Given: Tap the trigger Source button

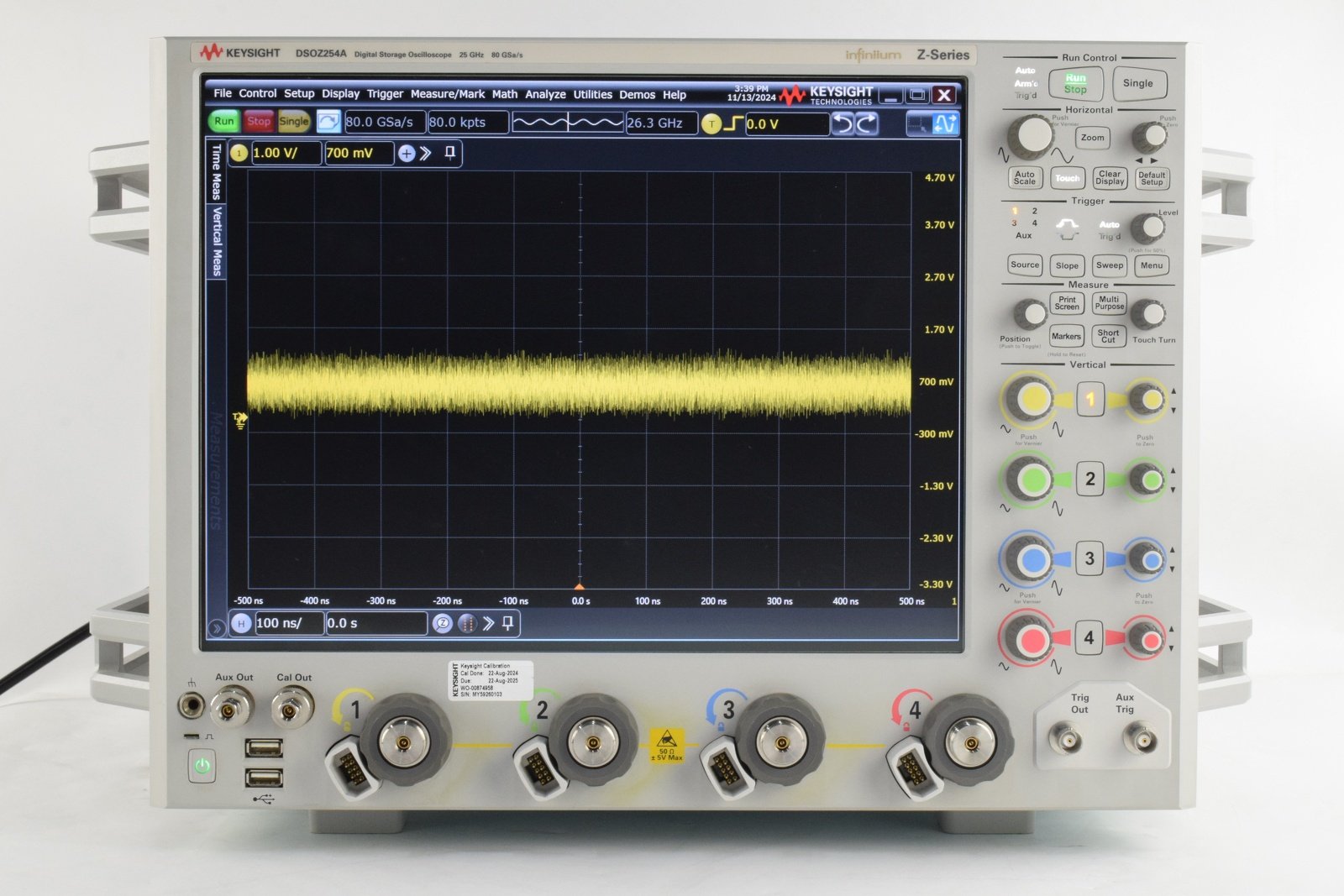Looking at the screenshot, I should 1025,265.
